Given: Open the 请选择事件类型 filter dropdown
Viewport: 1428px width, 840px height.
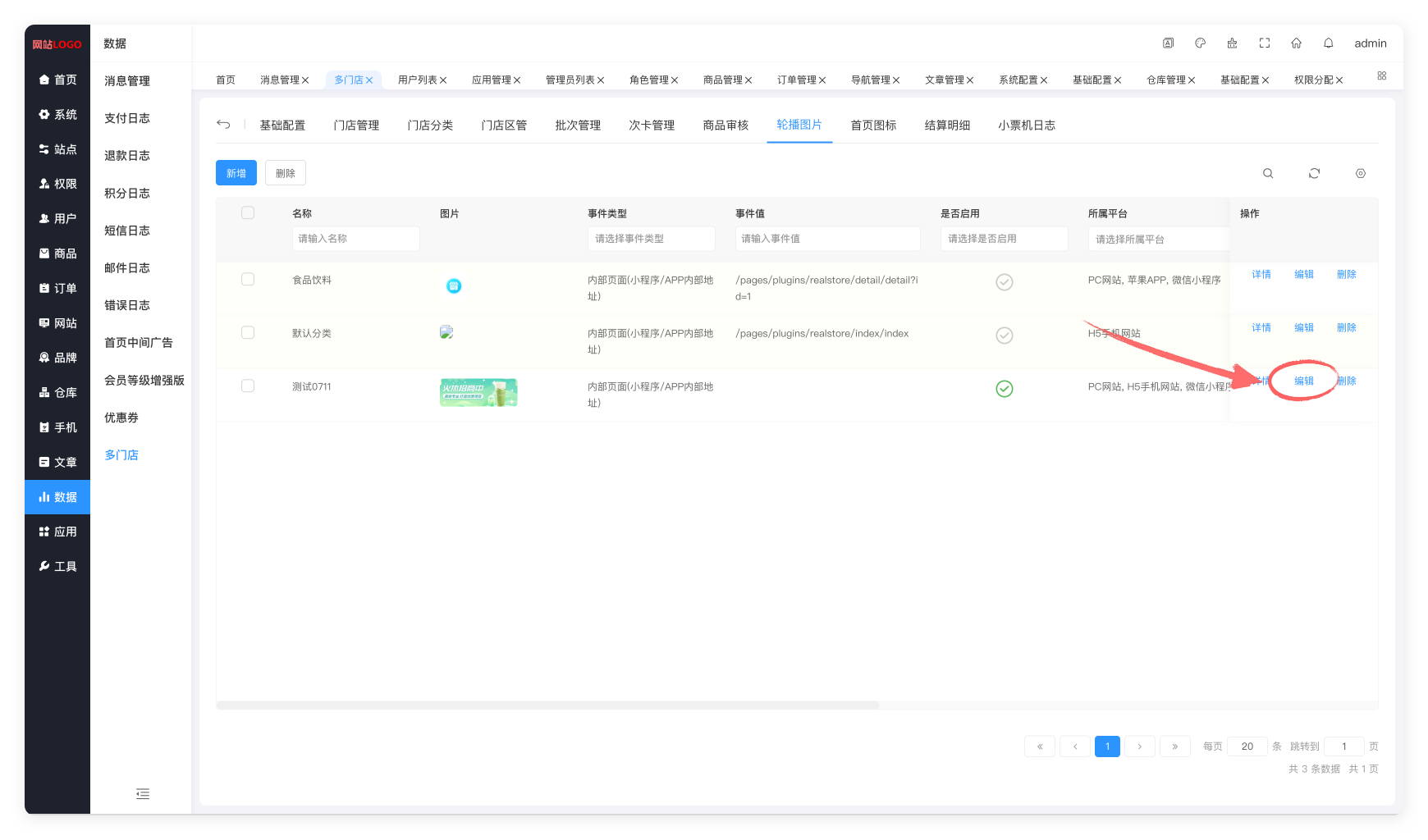Looking at the screenshot, I should click(x=651, y=239).
